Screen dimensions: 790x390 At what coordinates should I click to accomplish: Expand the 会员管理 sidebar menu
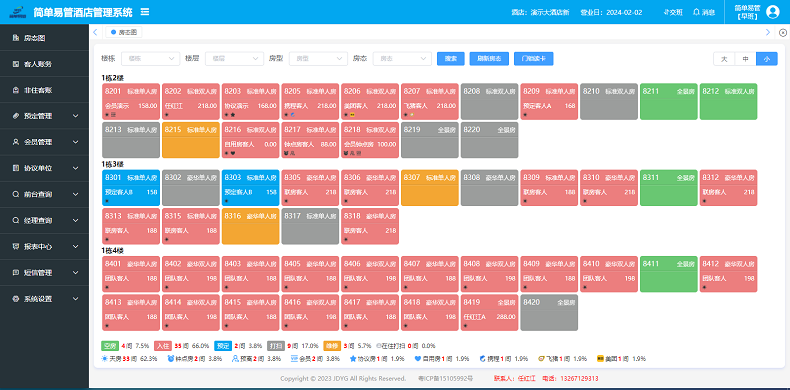point(44,142)
